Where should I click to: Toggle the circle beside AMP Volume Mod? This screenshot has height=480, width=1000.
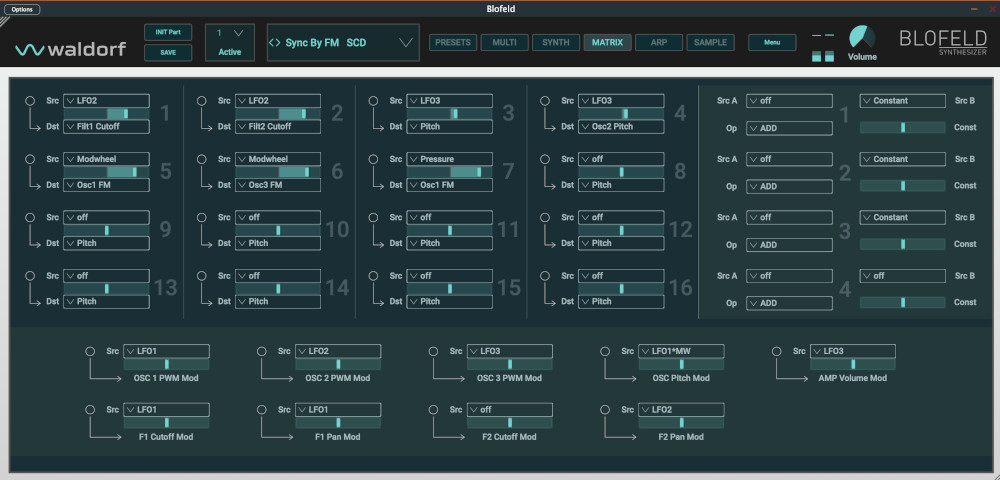coord(777,351)
